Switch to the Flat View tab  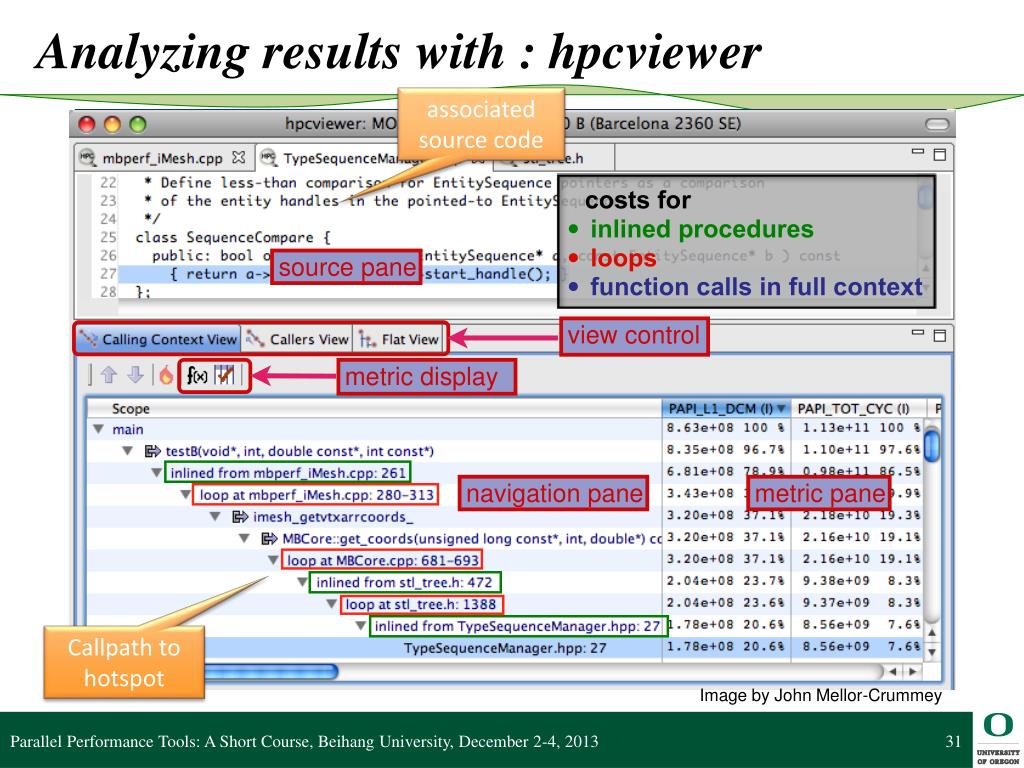tap(399, 339)
